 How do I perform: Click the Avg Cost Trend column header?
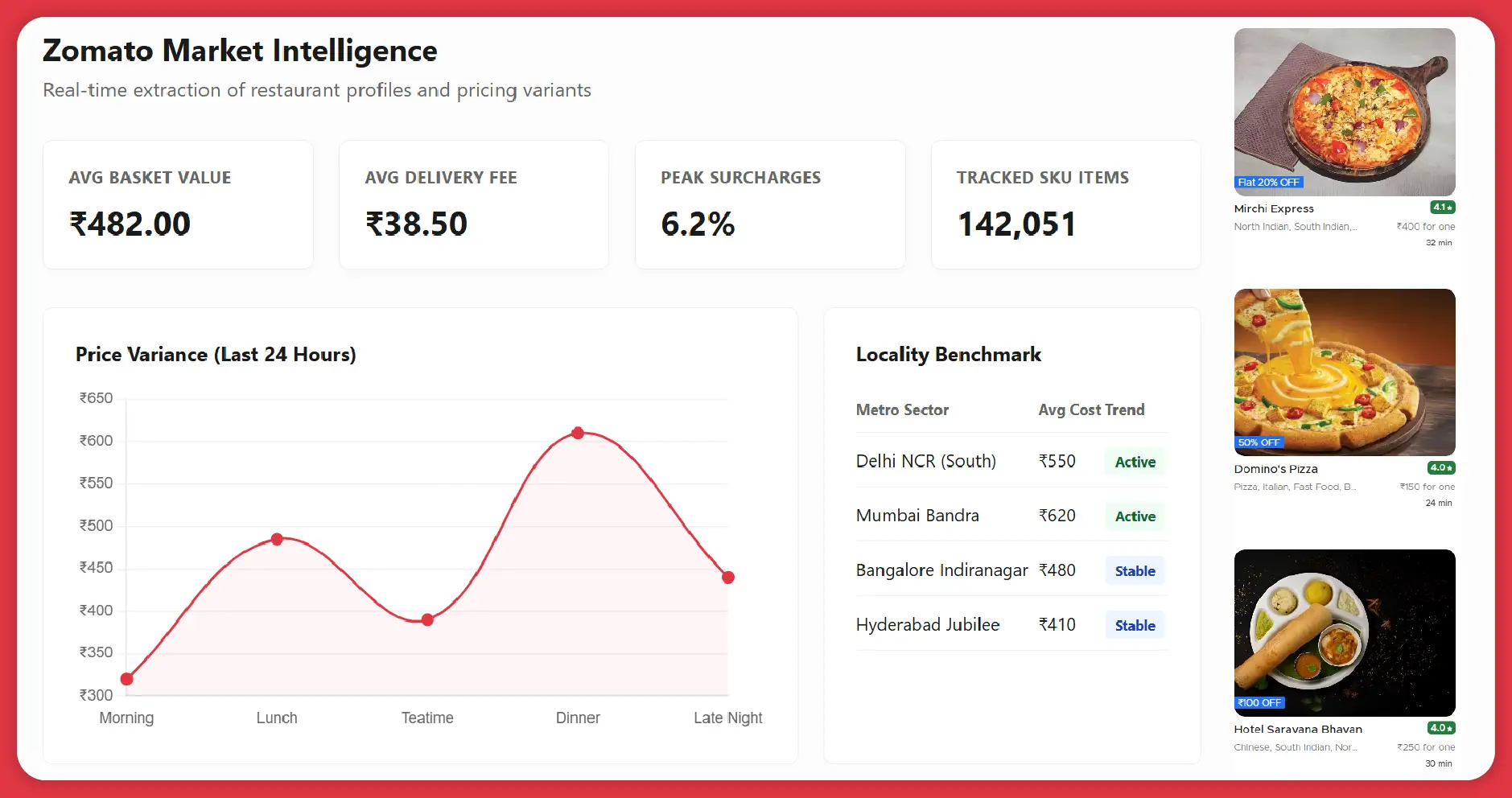coord(1090,410)
